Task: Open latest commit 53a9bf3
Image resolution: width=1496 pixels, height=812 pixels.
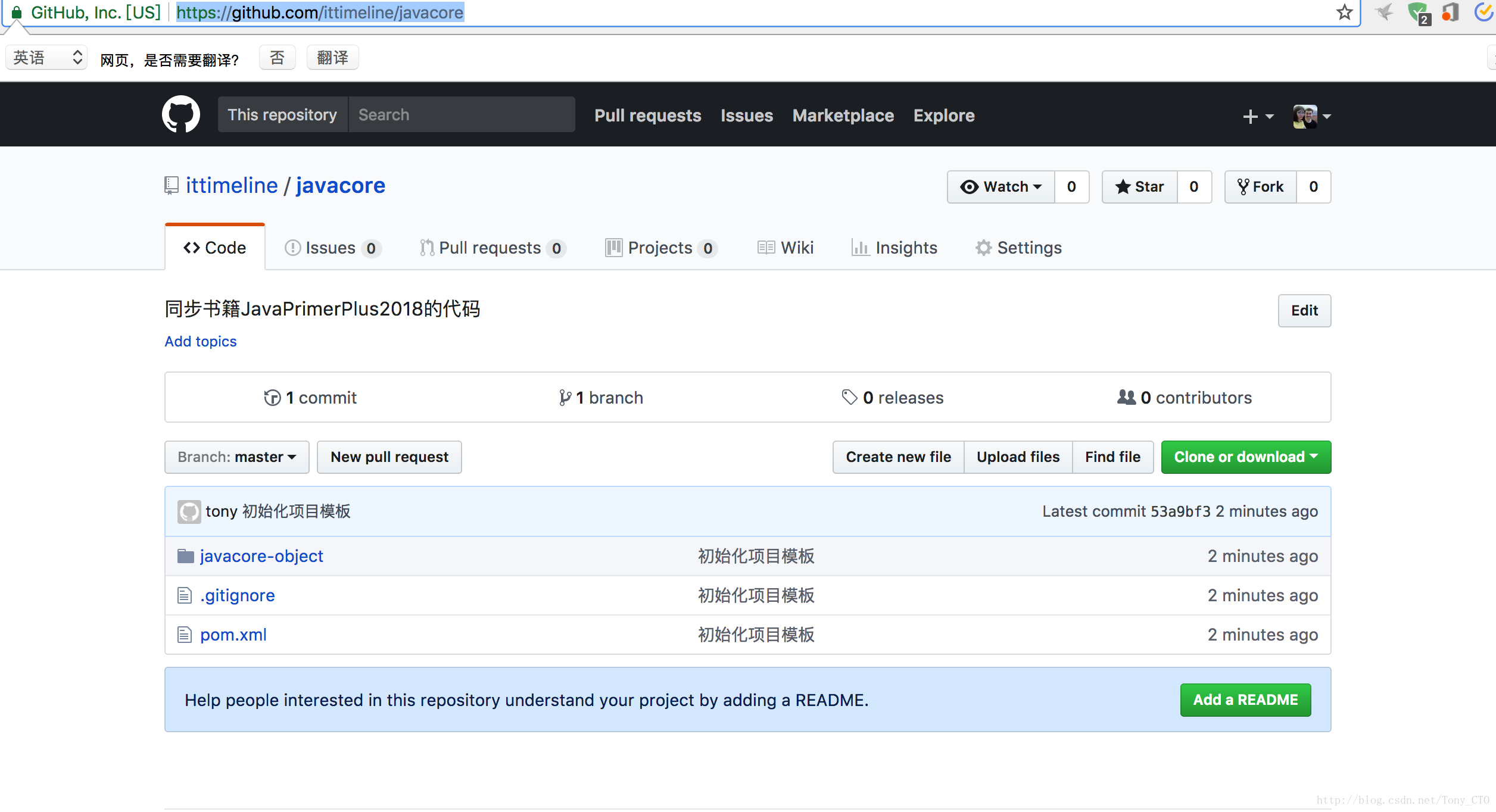Action: (x=1180, y=511)
